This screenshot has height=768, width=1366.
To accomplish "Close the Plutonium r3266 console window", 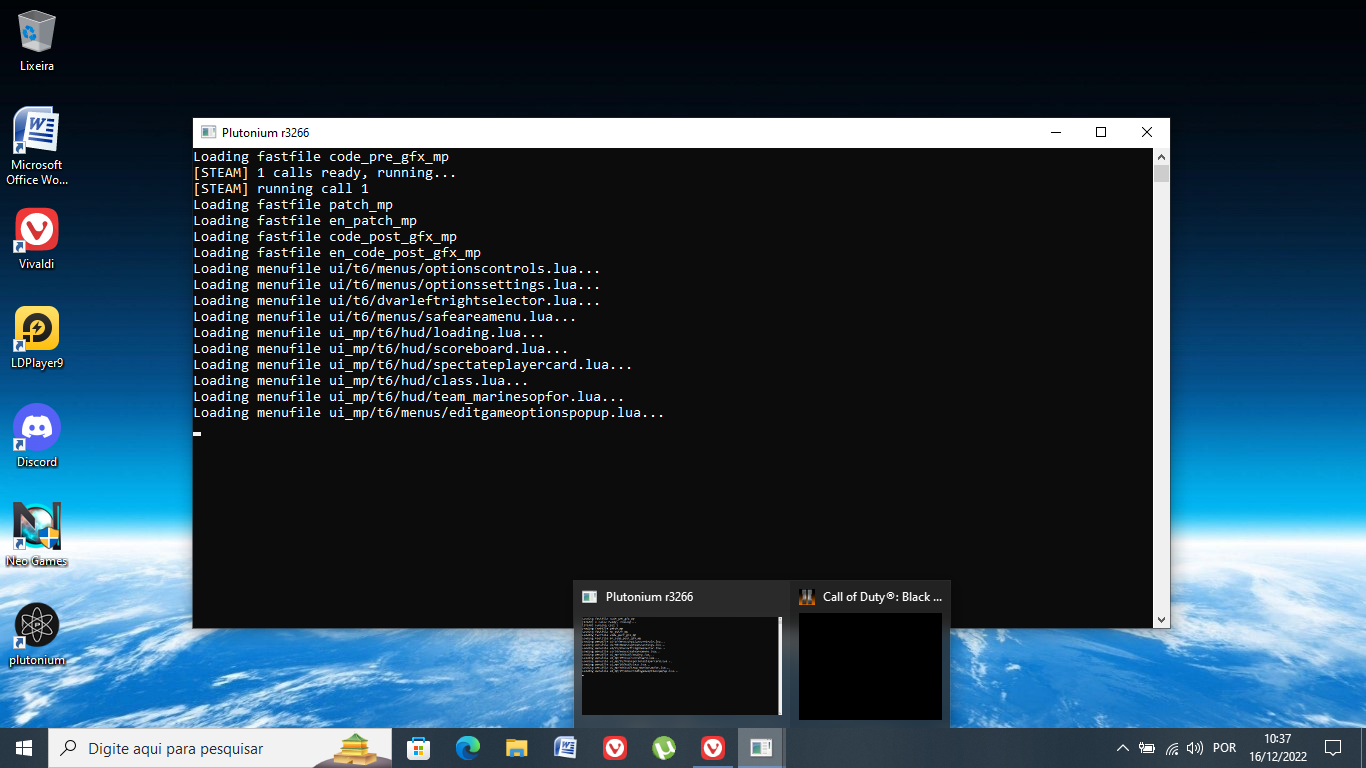I will (1147, 132).
